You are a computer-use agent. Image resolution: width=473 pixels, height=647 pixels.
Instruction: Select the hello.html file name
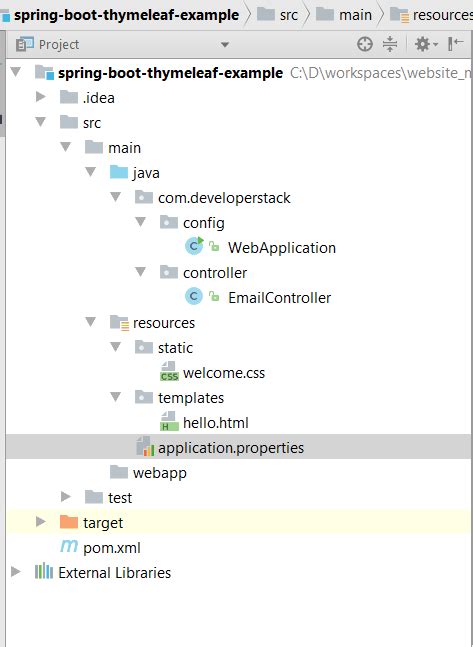[215, 423]
